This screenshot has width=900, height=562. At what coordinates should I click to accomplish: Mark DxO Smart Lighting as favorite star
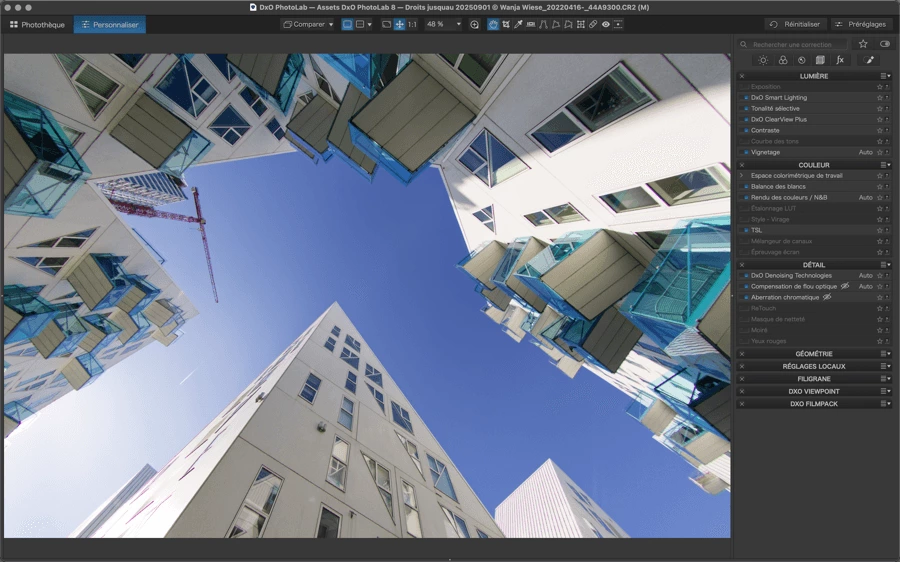tap(879, 98)
